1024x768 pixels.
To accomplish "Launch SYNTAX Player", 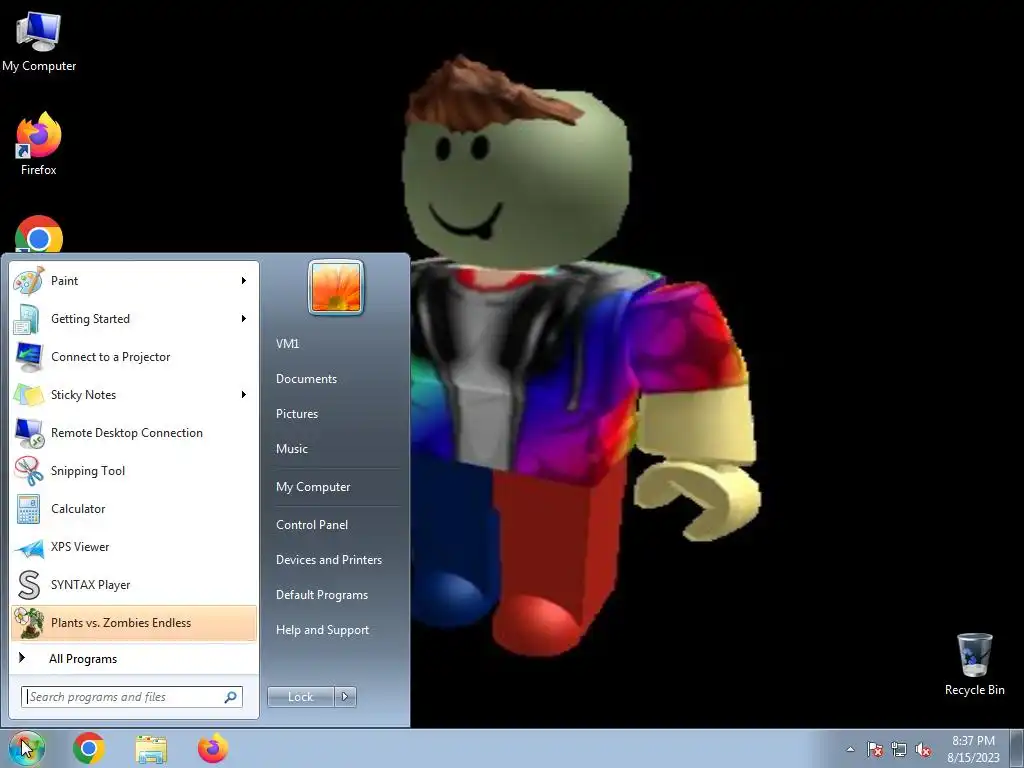I will point(133,585).
